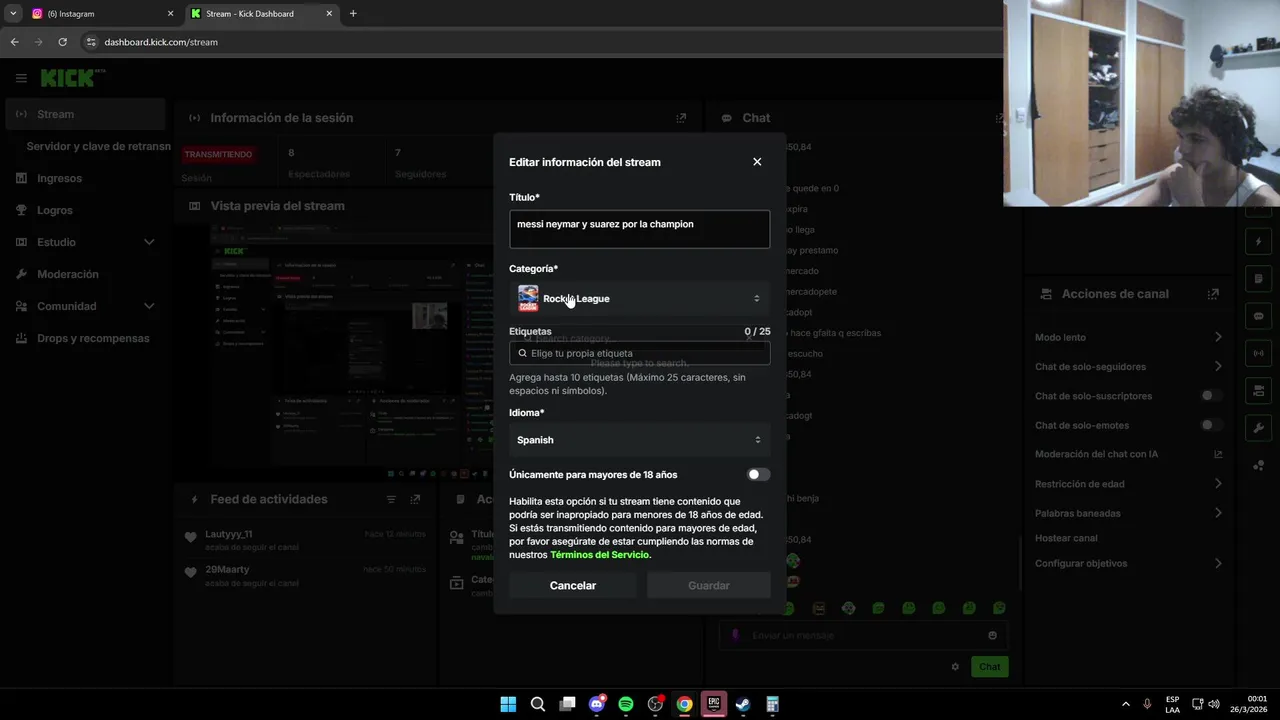Screen dimensions: 1280x720
Task: Open the hamburger menu beside Kick logo
Action: [x=21, y=78]
